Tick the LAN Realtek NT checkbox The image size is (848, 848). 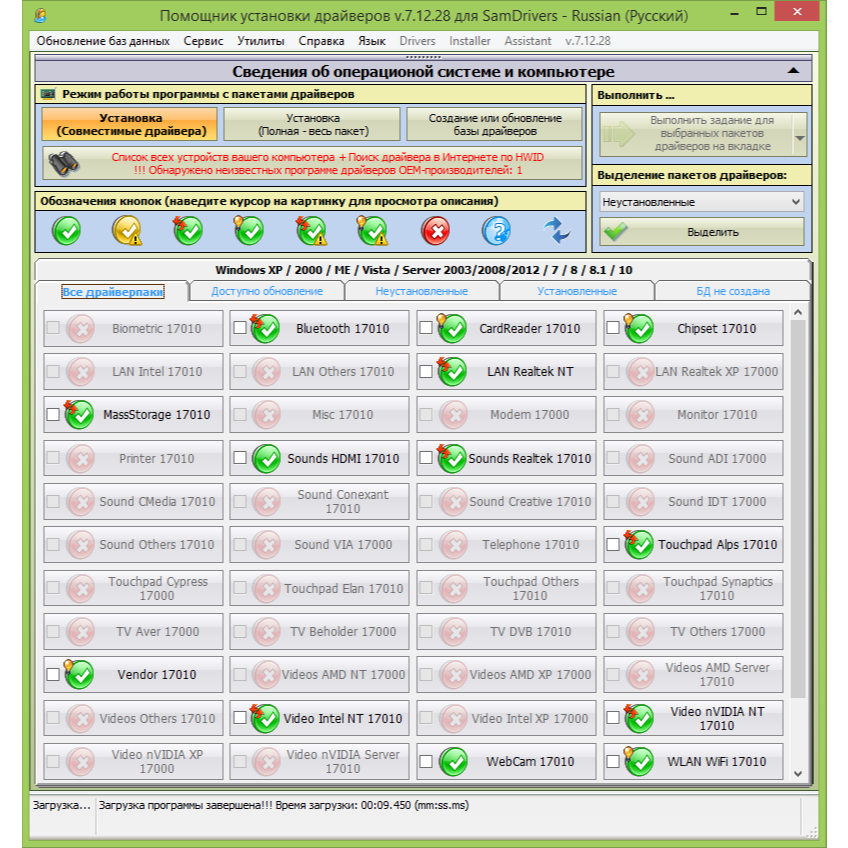(x=426, y=372)
